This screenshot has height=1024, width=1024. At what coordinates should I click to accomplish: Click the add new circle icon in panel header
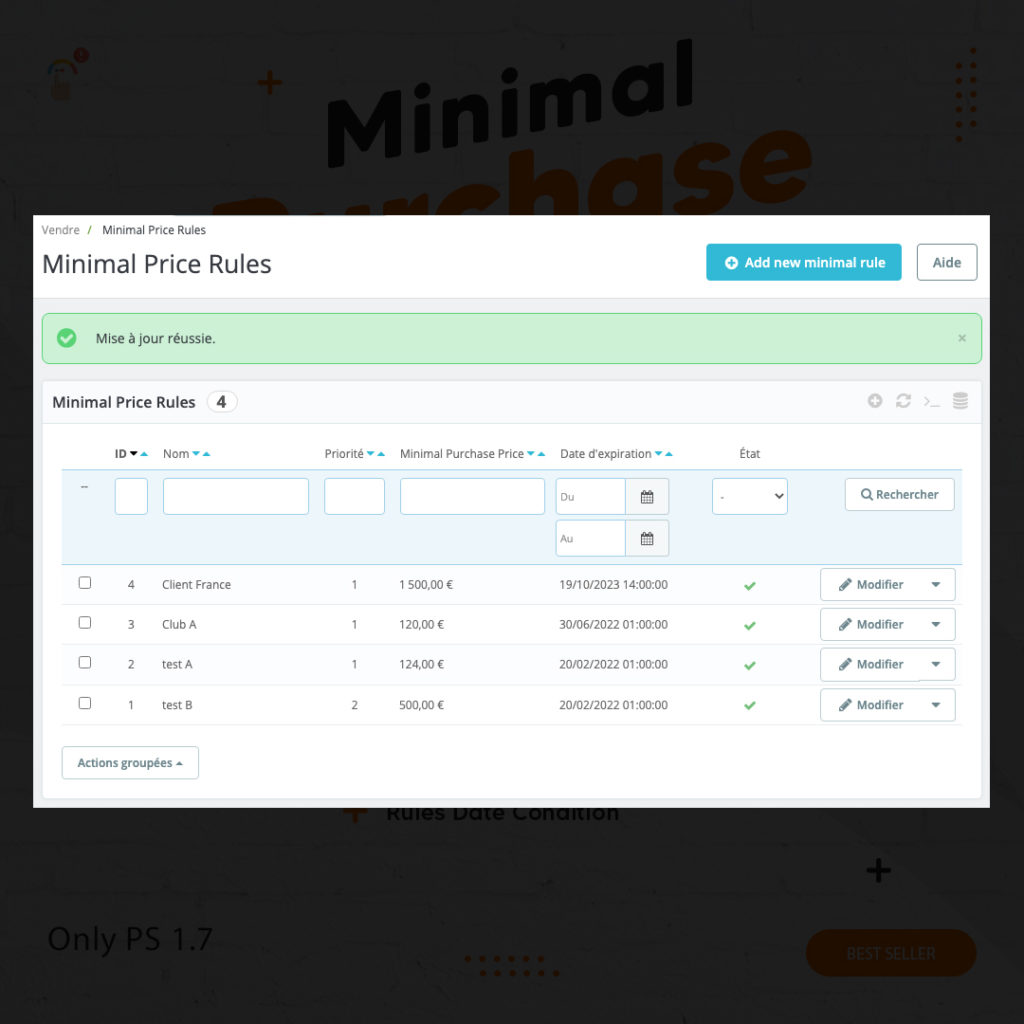pyautogui.click(x=875, y=400)
